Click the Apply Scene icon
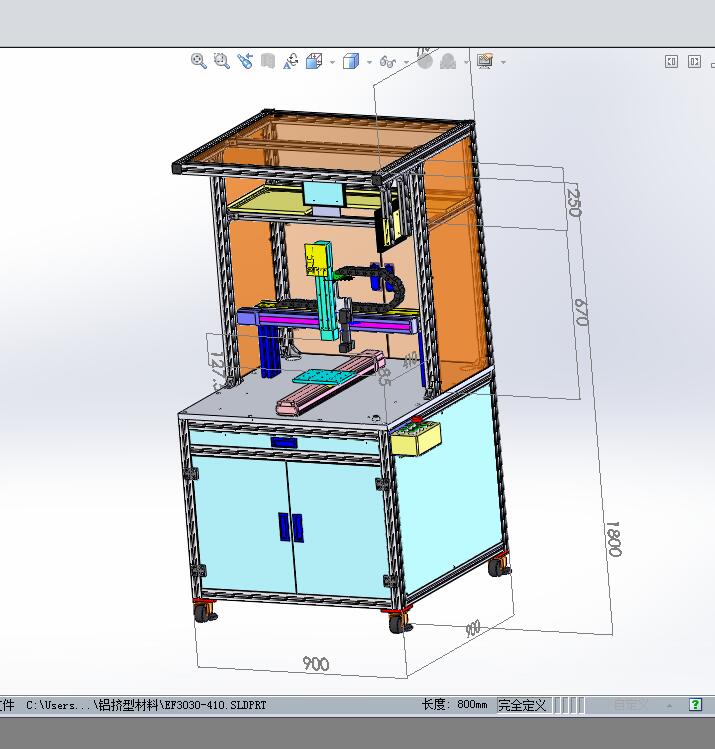The width and height of the screenshot is (715, 749). (x=448, y=61)
